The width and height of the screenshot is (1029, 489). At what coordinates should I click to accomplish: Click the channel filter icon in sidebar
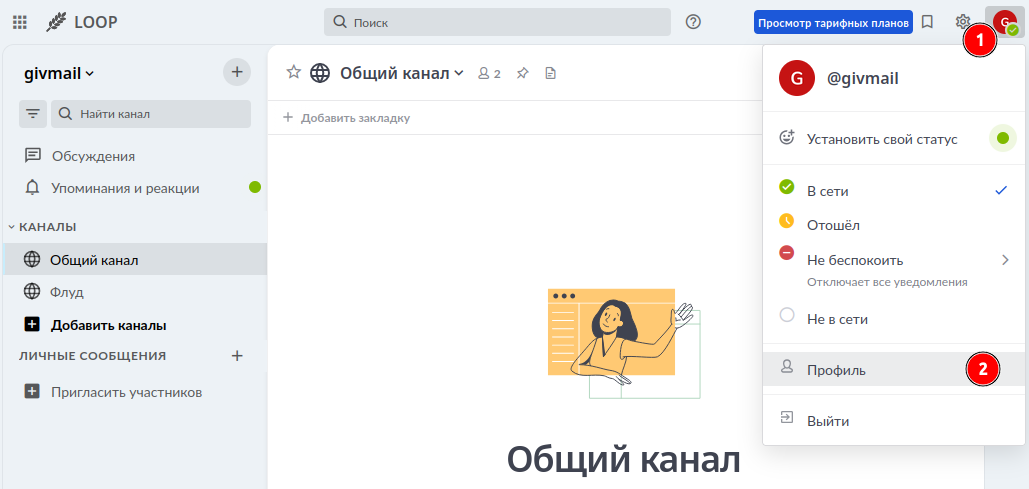pos(33,114)
